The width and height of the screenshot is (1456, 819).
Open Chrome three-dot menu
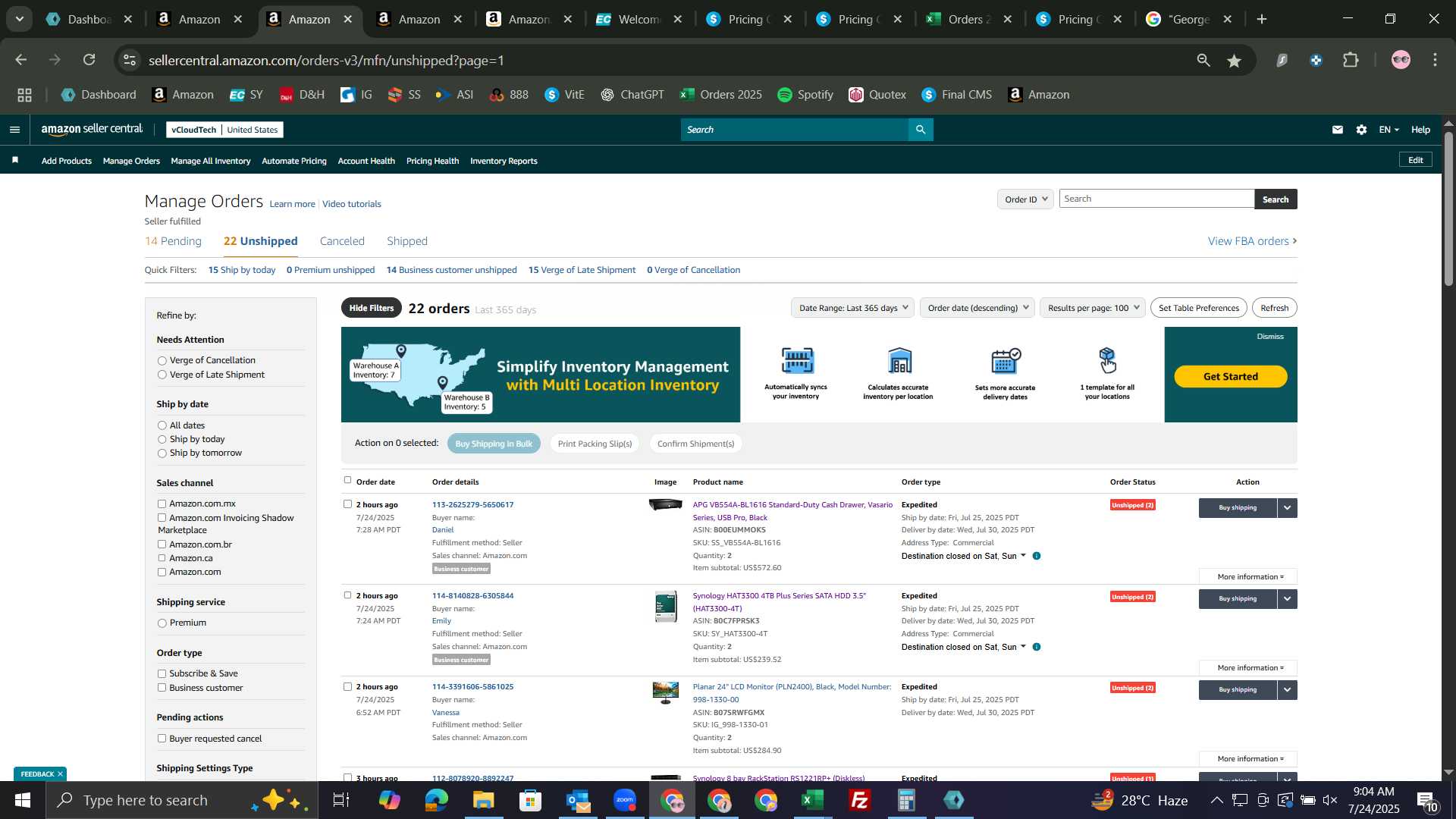(1436, 60)
